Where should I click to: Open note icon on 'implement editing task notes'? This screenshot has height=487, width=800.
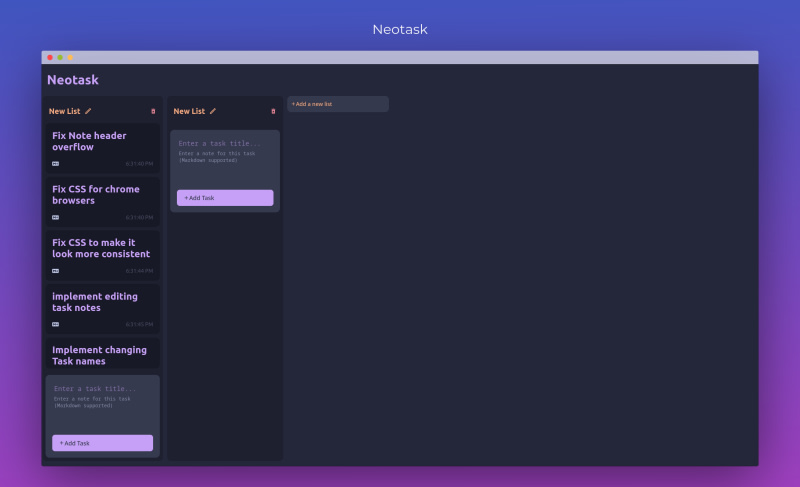coord(56,324)
